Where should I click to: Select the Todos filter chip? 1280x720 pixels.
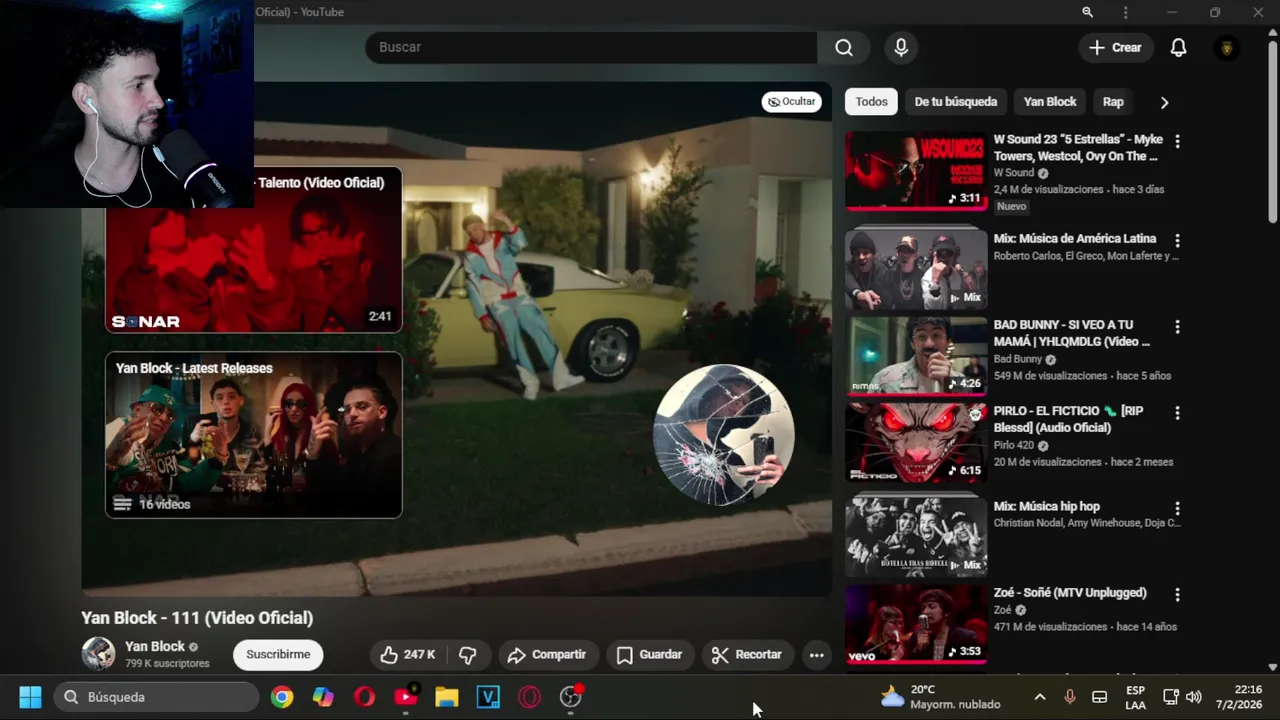(871, 102)
